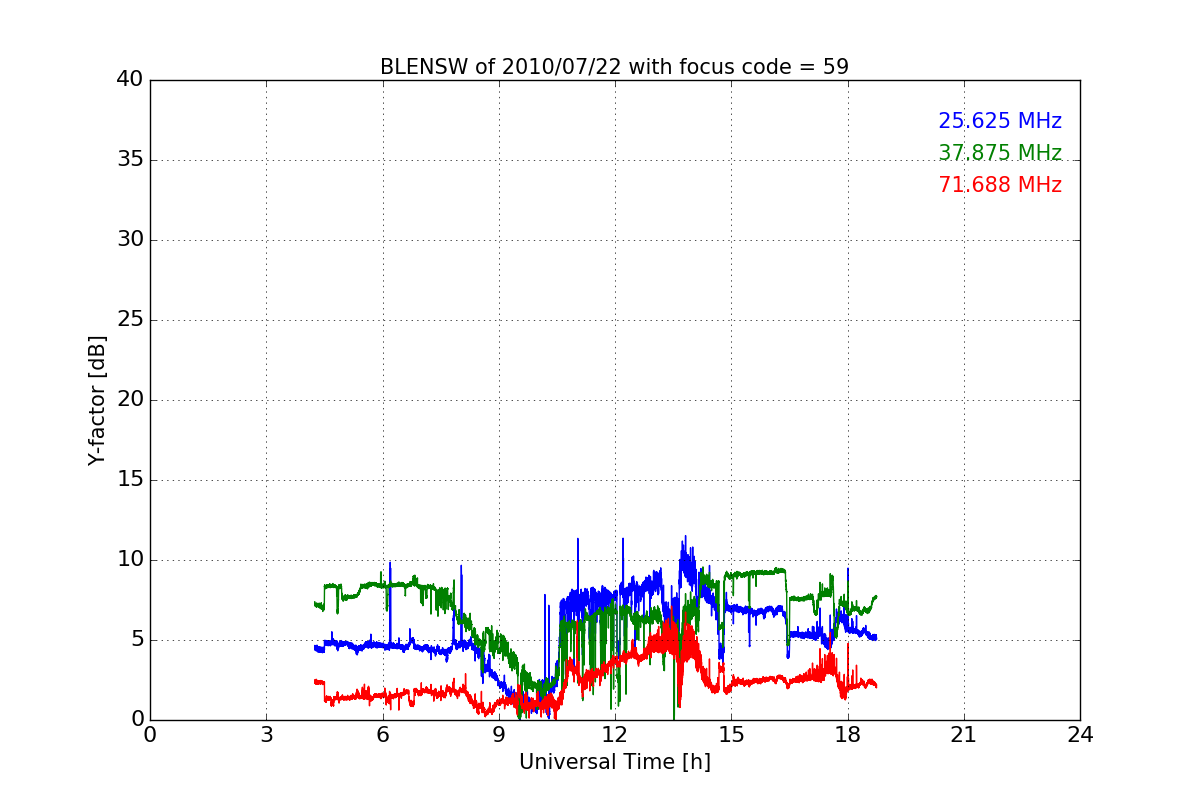Screen dimensions: 1200x800
Task: Click y-axis tick label 35
Action: point(130,160)
